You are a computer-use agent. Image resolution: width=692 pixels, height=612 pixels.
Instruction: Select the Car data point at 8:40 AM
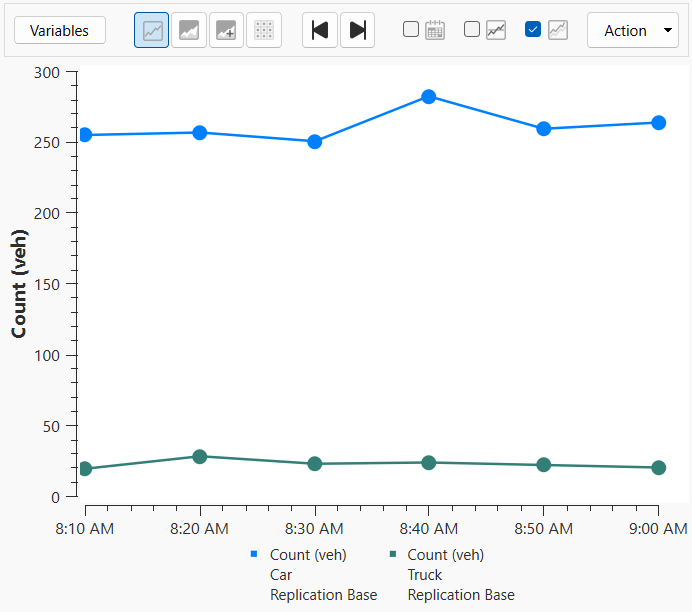[428, 97]
